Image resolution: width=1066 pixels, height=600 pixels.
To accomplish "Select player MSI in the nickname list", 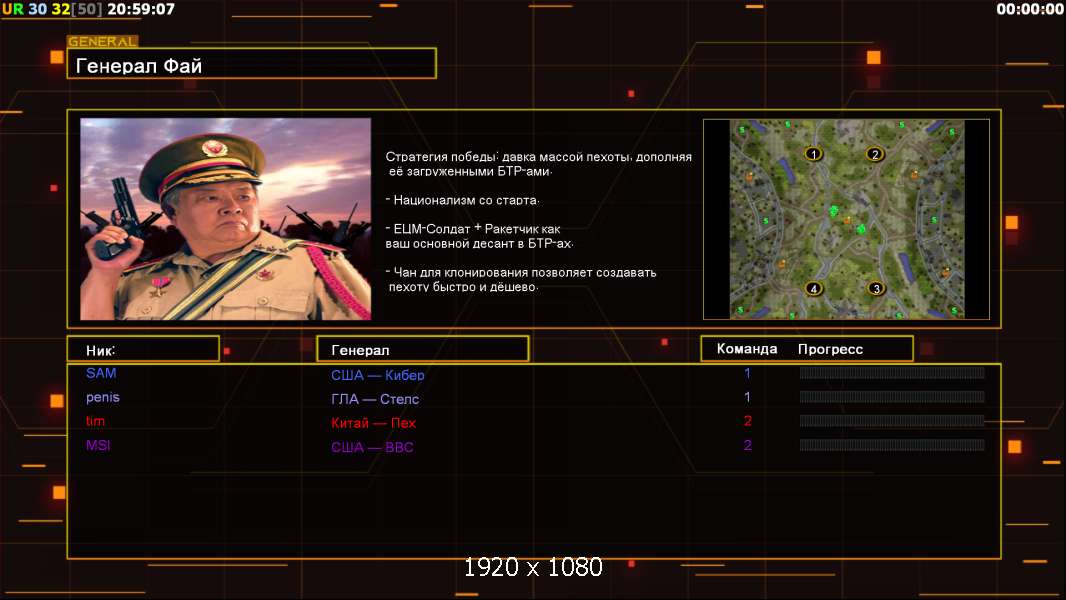I will coord(98,445).
